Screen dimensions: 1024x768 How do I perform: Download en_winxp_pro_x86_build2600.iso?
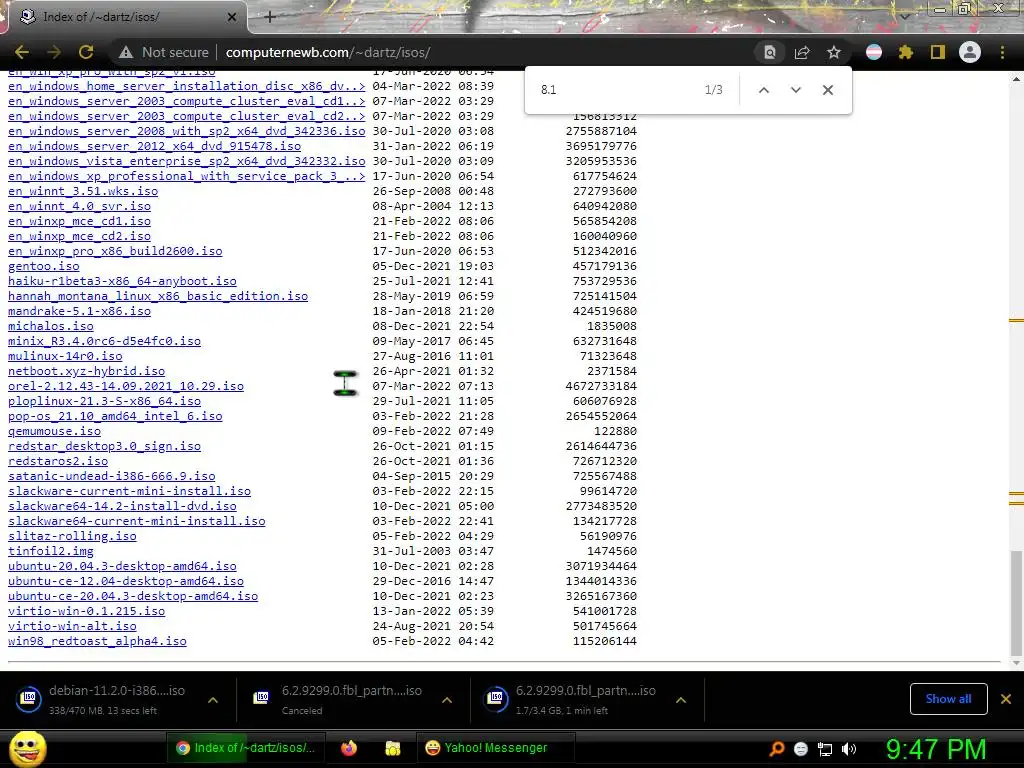(115, 251)
